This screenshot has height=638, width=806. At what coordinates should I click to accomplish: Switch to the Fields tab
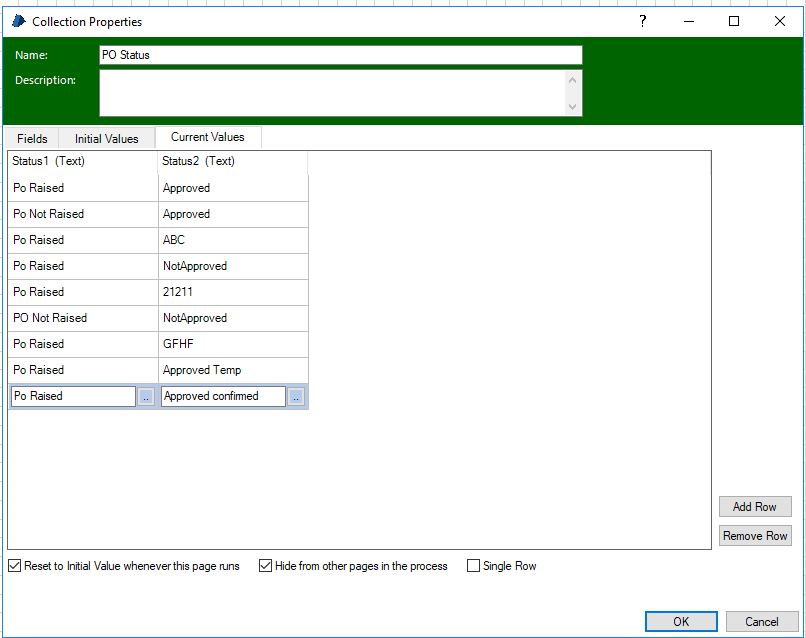(32, 139)
